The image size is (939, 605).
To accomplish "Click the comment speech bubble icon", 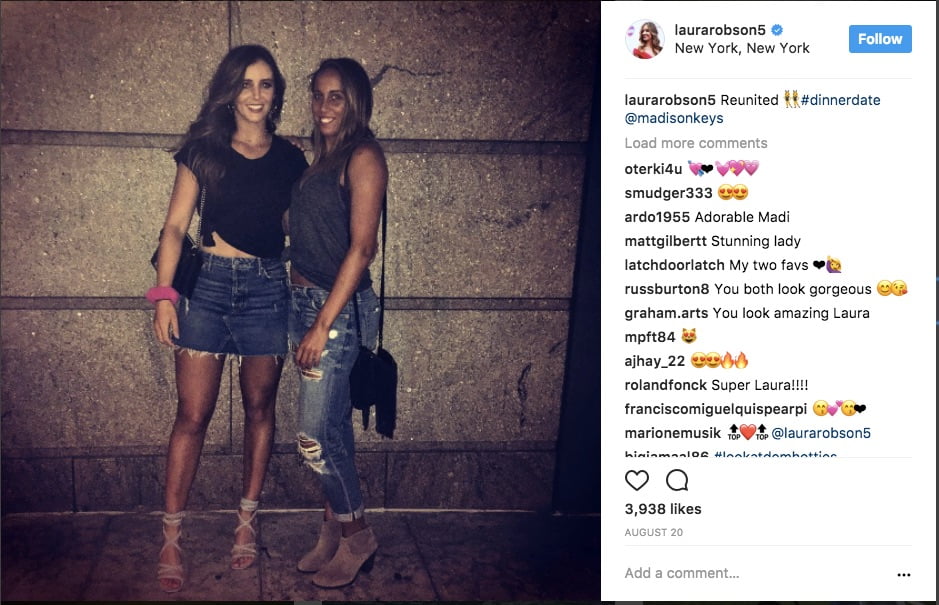I will click(x=677, y=480).
